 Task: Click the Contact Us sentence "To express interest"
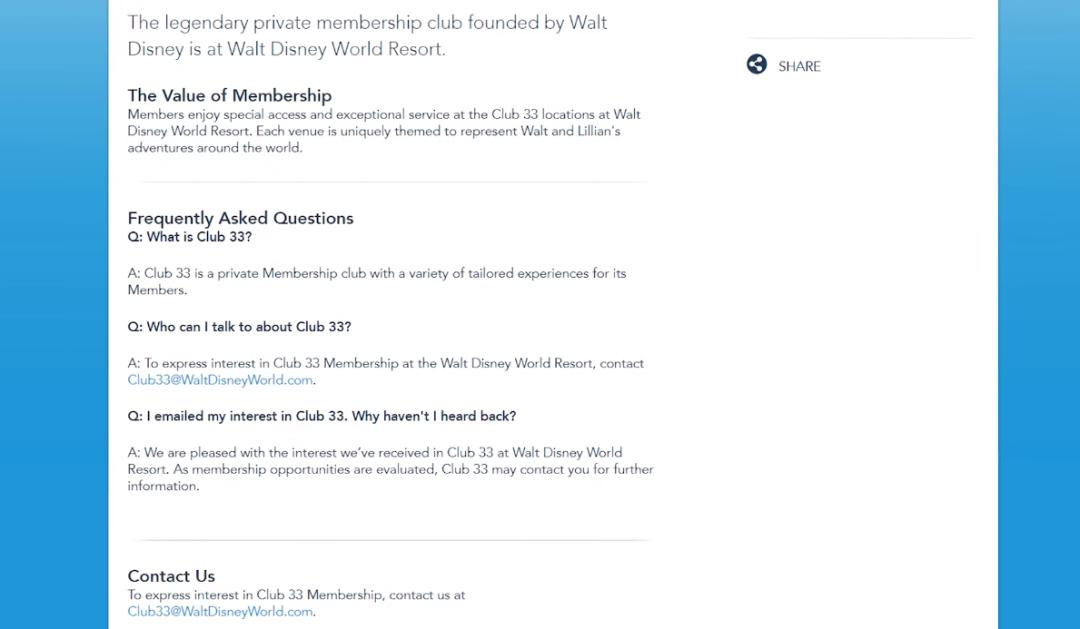click(296, 595)
